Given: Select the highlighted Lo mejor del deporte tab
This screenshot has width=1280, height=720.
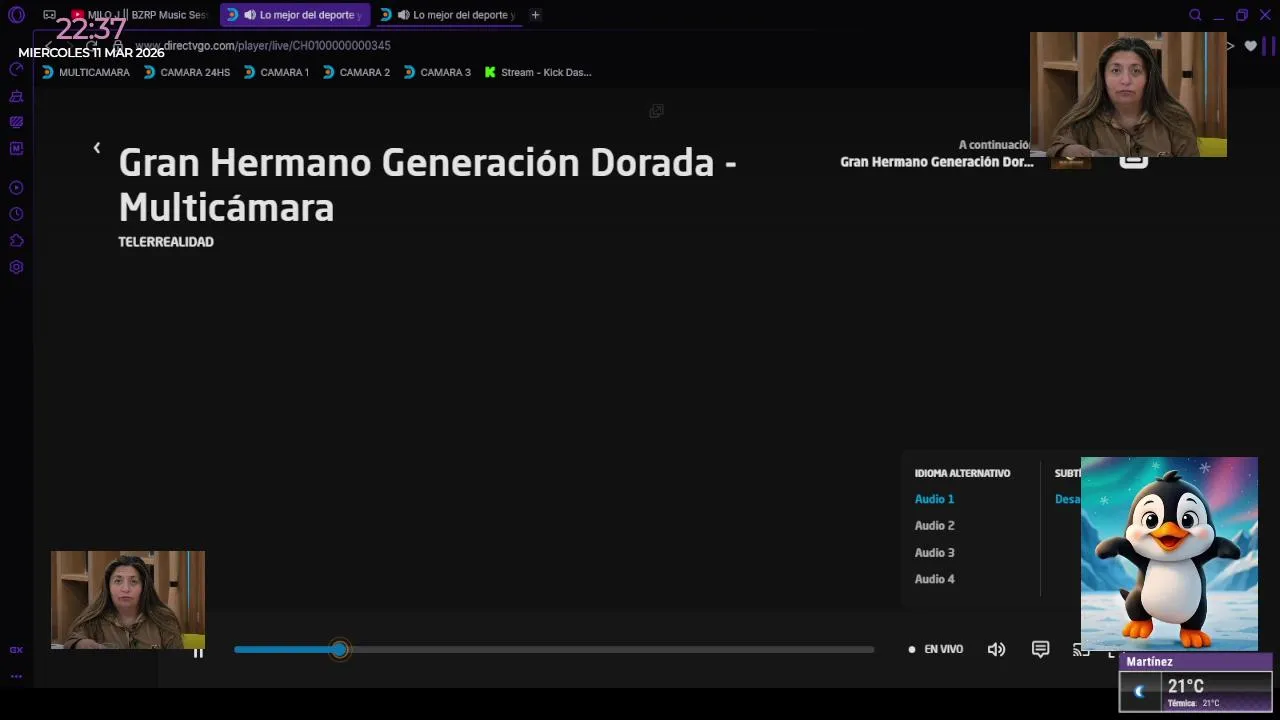Looking at the screenshot, I should point(295,15).
